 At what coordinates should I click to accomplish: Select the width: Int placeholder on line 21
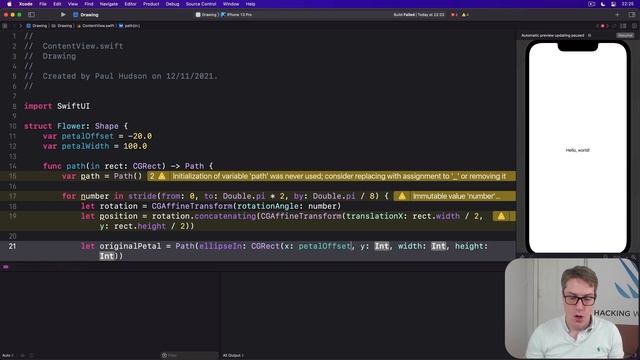(x=438, y=246)
